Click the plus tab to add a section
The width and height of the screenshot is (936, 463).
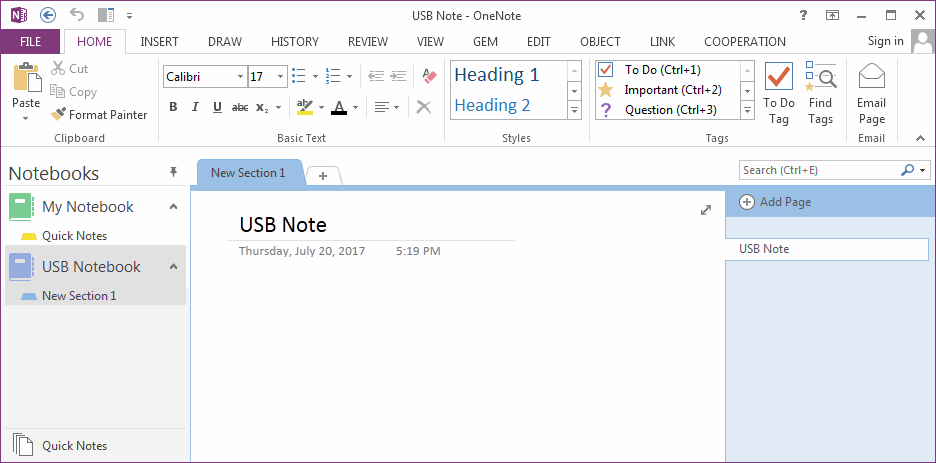[x=323, y=176]
